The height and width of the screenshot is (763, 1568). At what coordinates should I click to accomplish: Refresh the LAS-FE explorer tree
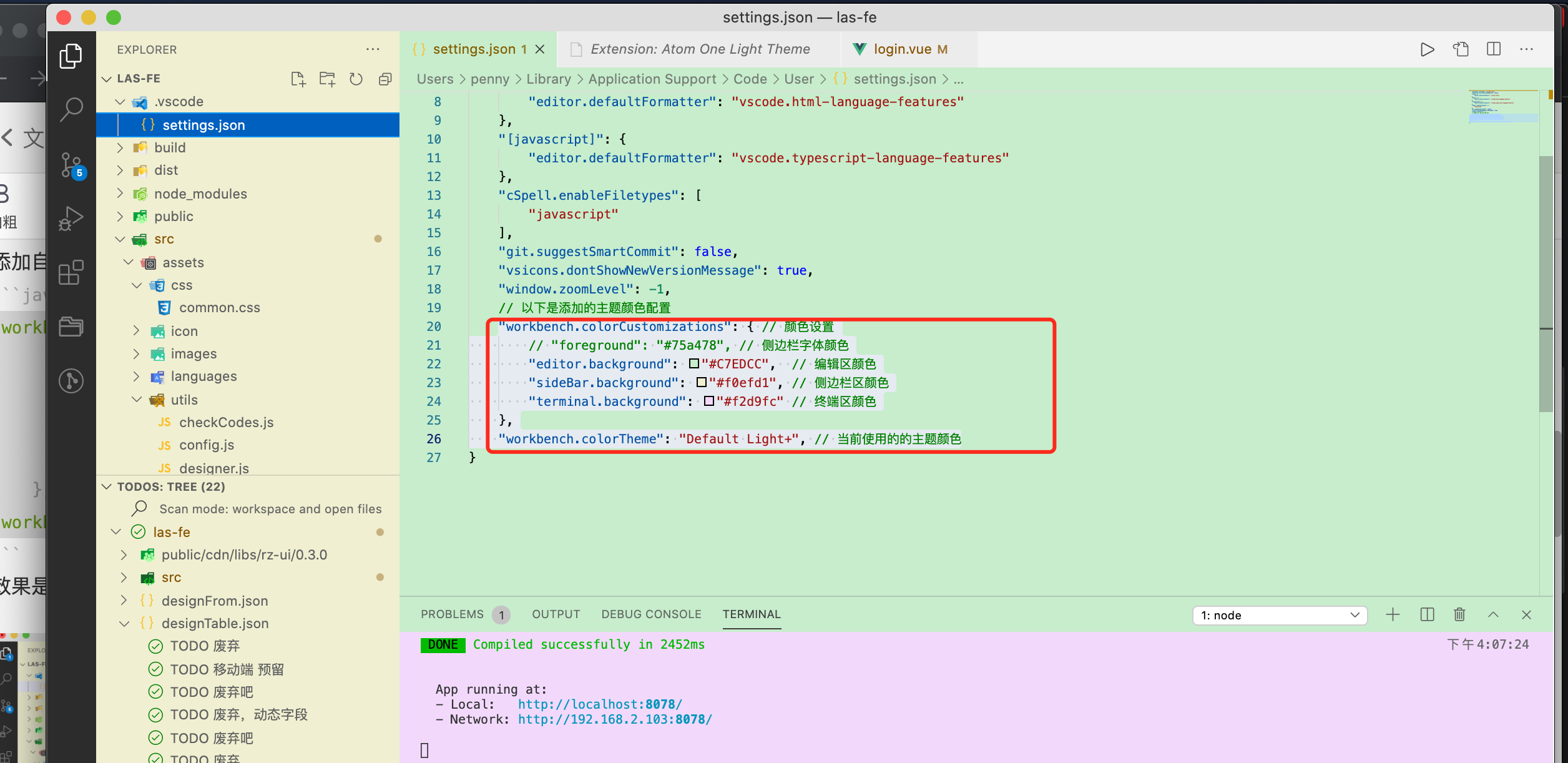[x=356, y=79]
